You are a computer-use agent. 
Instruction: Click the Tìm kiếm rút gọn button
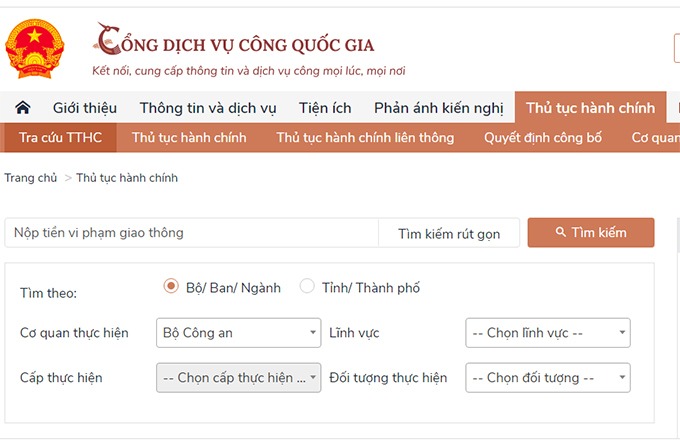[449, 233]
